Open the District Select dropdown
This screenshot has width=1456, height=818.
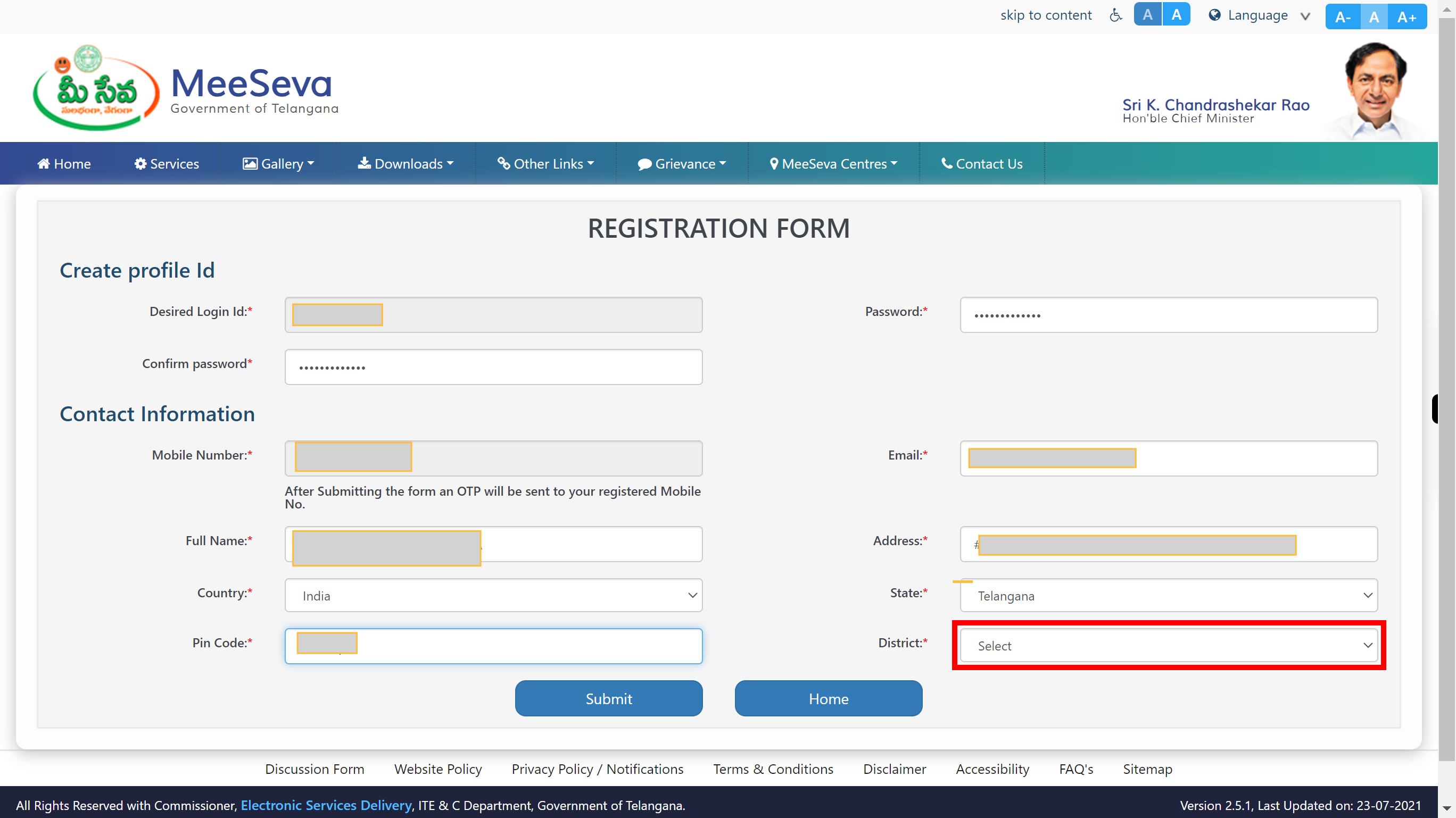click(1168, 646)
